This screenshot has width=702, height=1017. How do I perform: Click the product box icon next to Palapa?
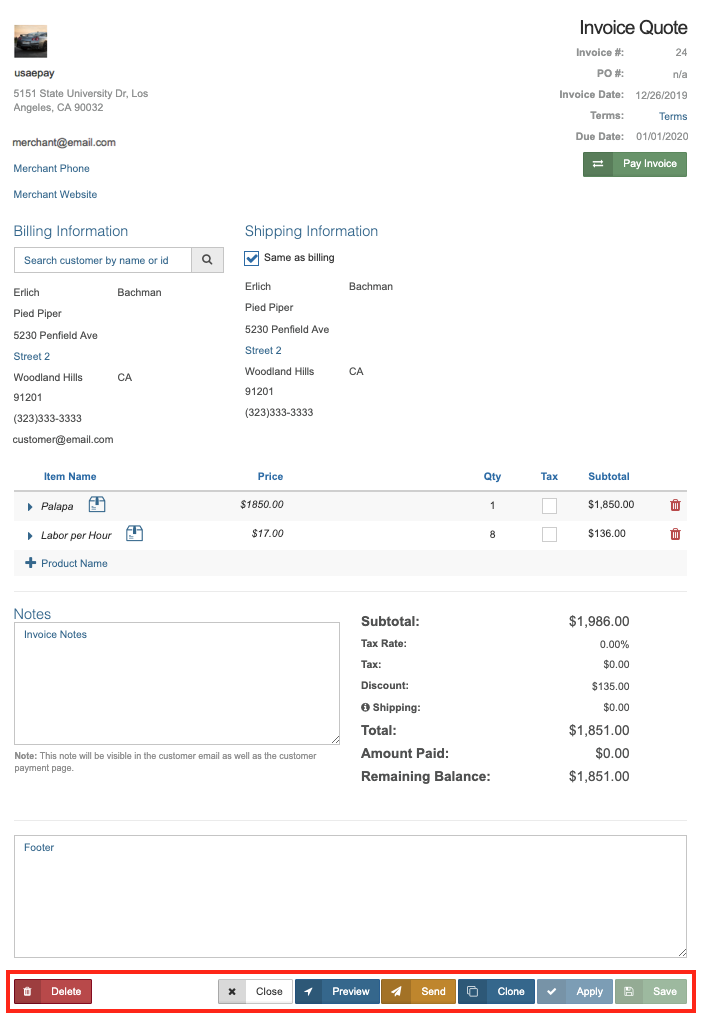tap(97, 505)
